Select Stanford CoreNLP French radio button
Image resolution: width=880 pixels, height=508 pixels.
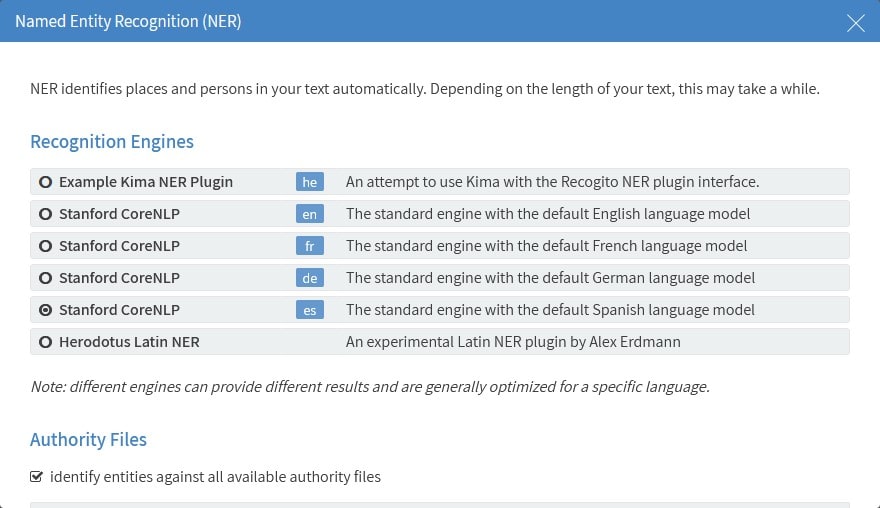45,246
